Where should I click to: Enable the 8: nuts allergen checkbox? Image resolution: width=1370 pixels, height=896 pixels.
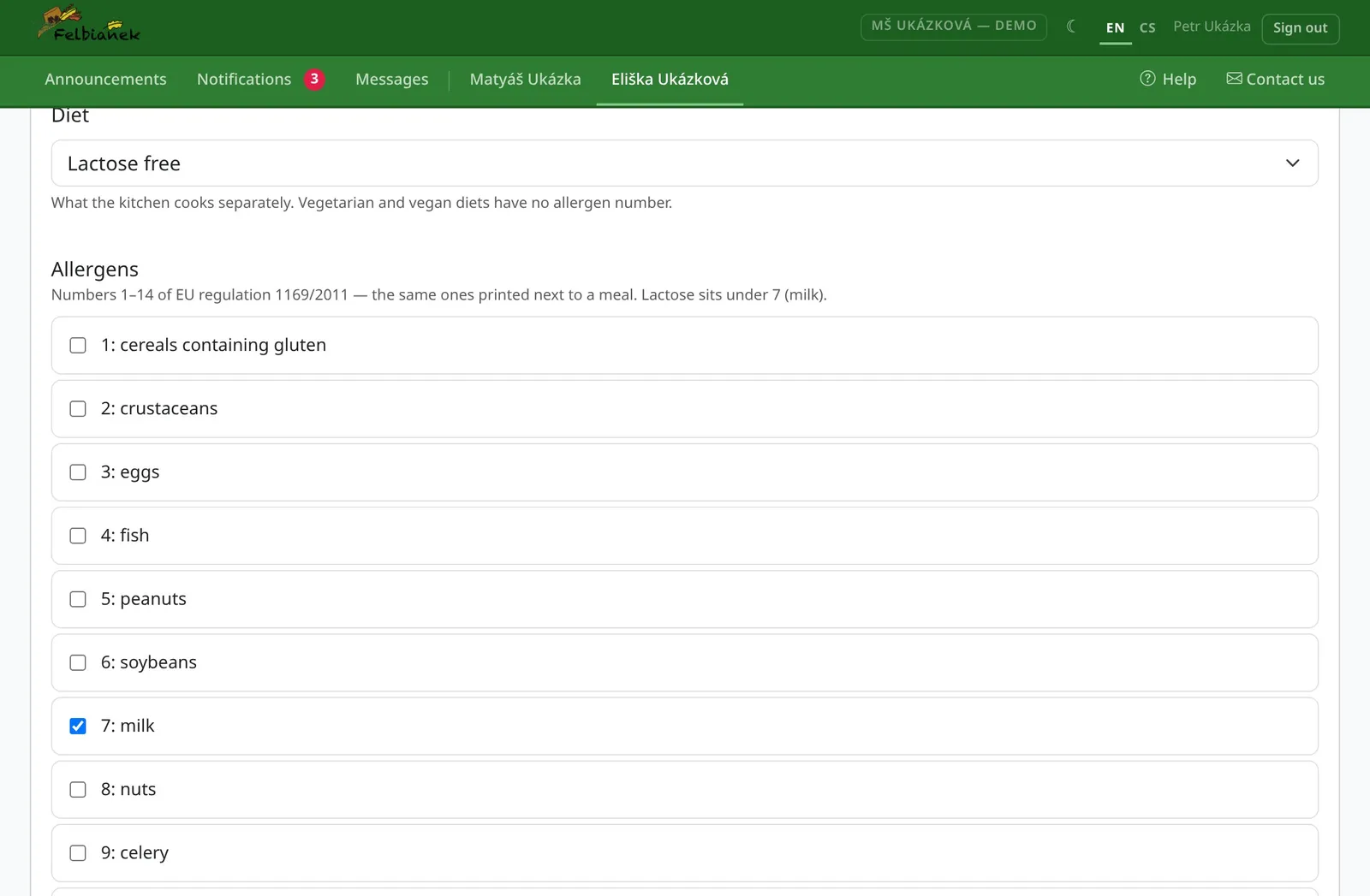click(x=78, y=790)
